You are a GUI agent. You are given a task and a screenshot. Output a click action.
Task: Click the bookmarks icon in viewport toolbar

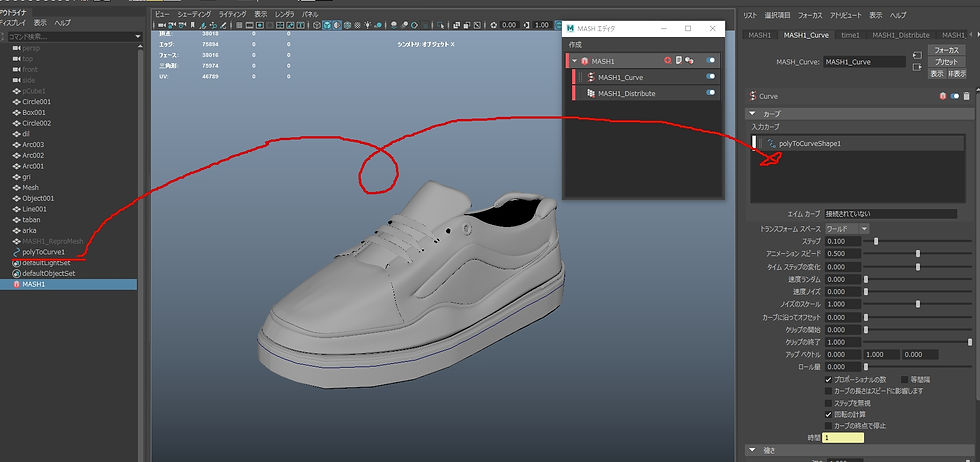click(192, 25)
